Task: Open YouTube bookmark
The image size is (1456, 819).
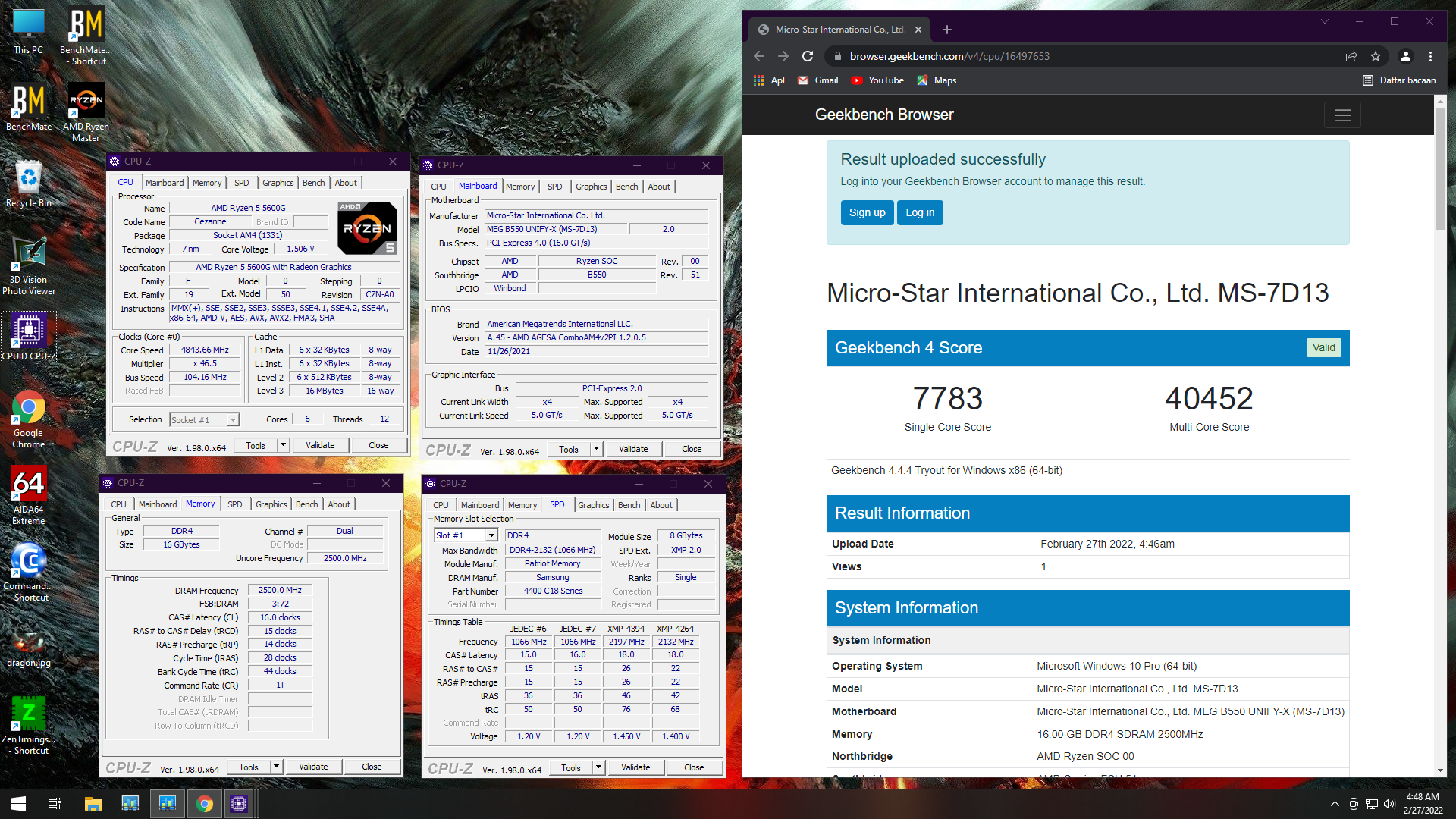Action: coord(877,80)
